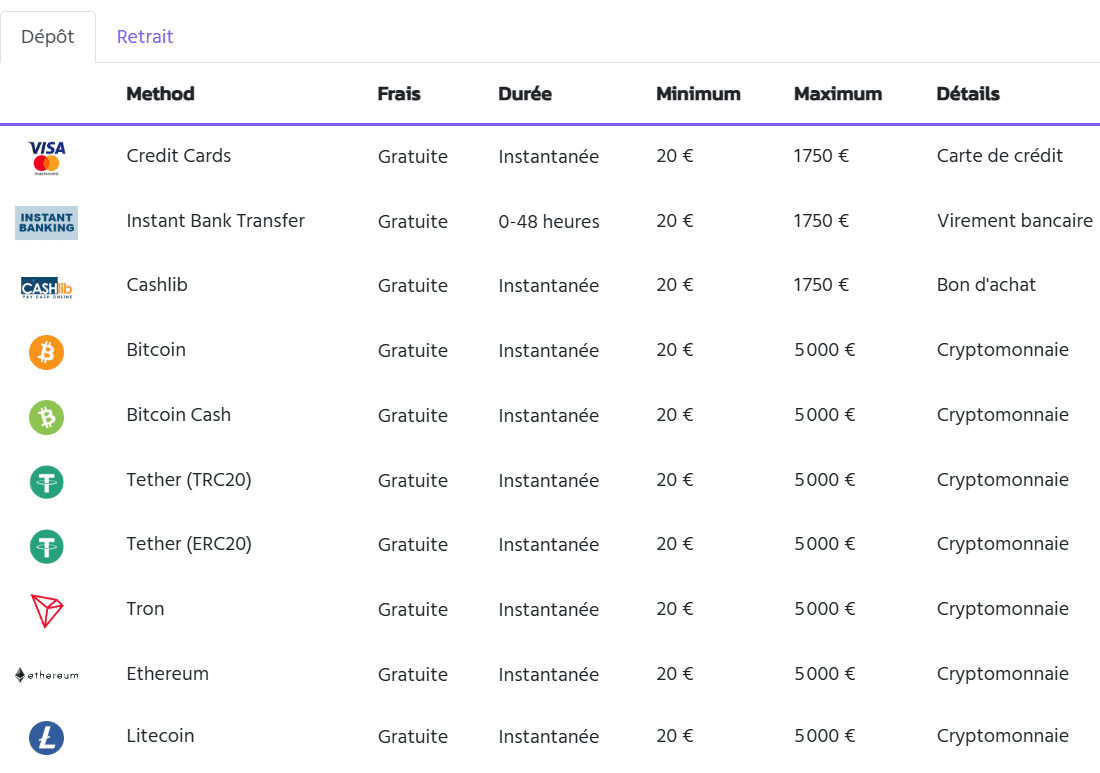
Task: Select the Litecoin method name
Action: click(160, 736)
